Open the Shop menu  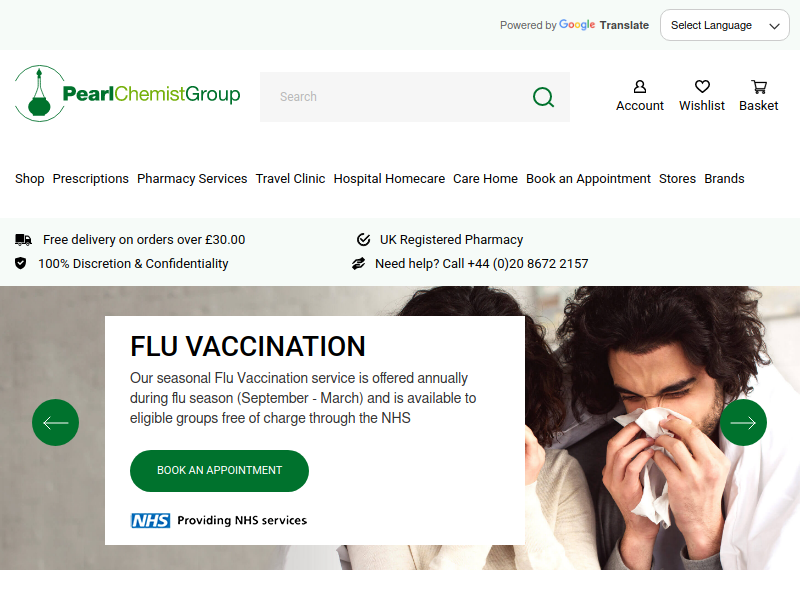point(30,179)
